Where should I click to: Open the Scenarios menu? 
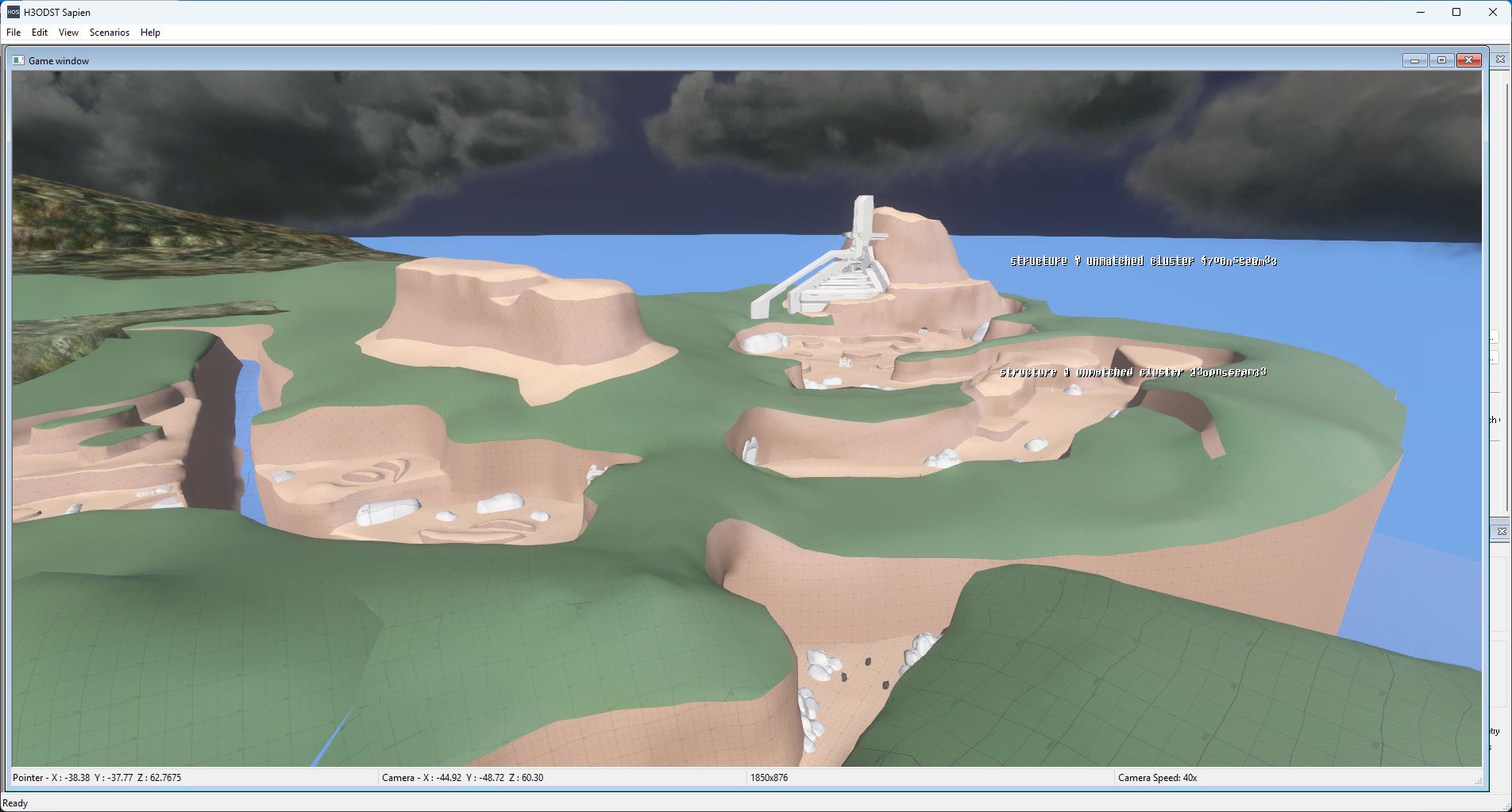110,33
